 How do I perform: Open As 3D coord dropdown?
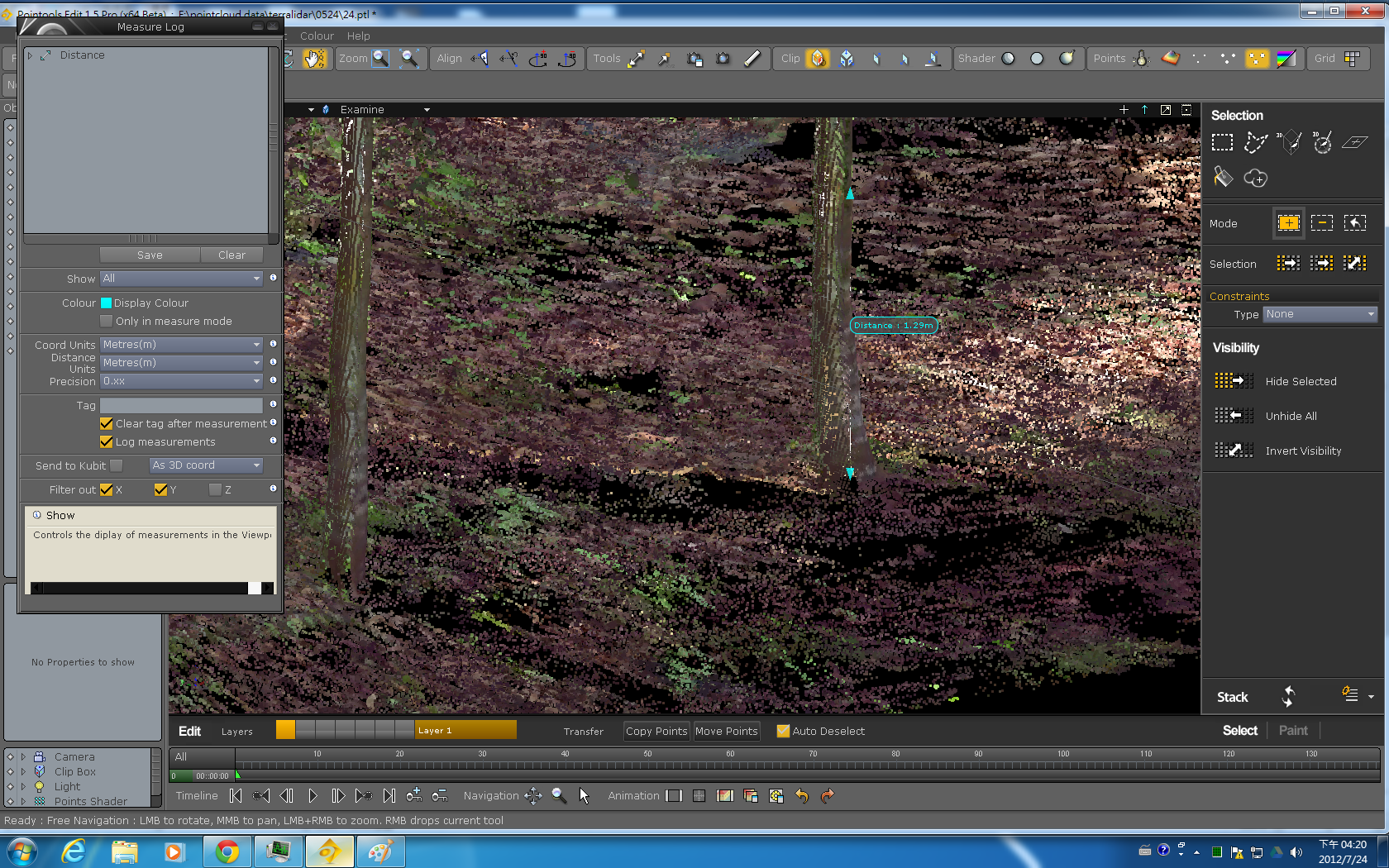point(206,465)
